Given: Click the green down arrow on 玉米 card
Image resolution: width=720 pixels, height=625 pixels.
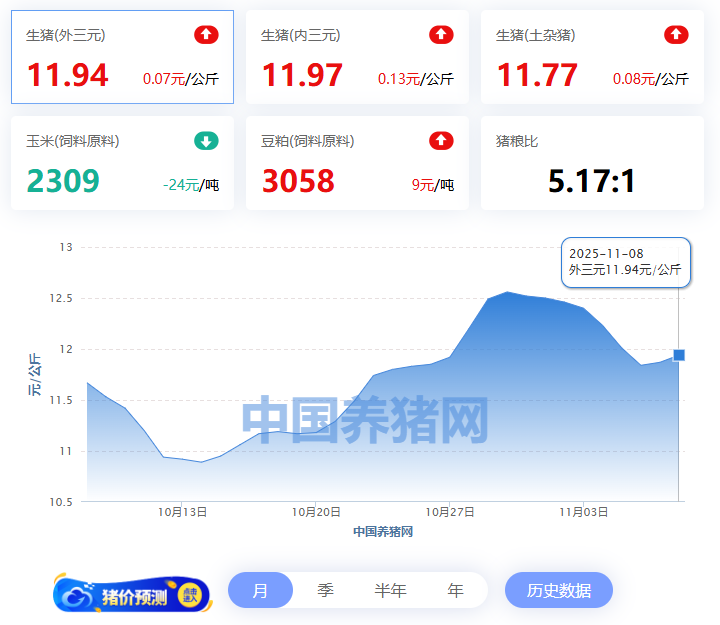Looking at the screenshot, I should point(206,141).
